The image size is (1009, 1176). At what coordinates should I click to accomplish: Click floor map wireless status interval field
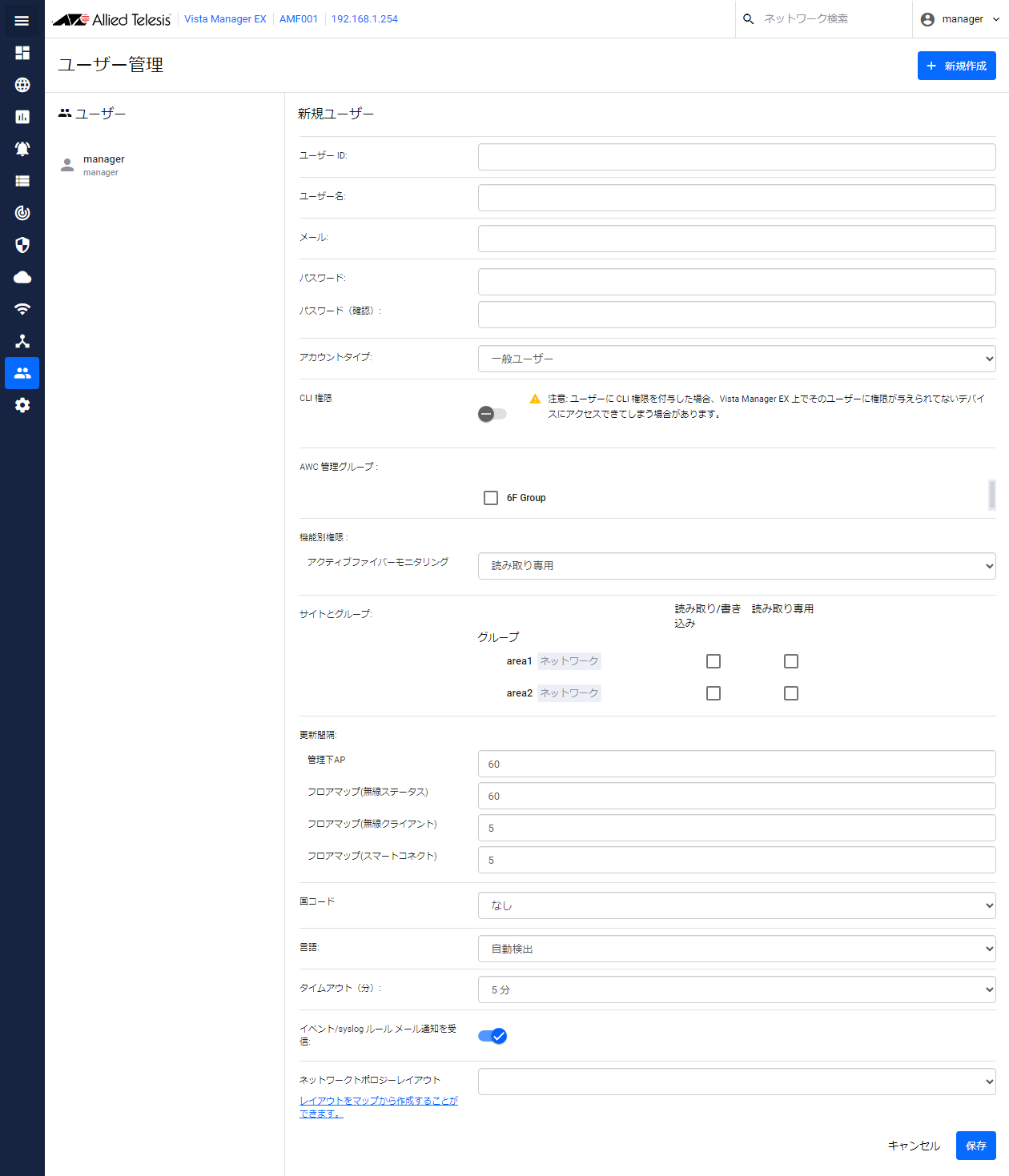(x=737, y=796)
